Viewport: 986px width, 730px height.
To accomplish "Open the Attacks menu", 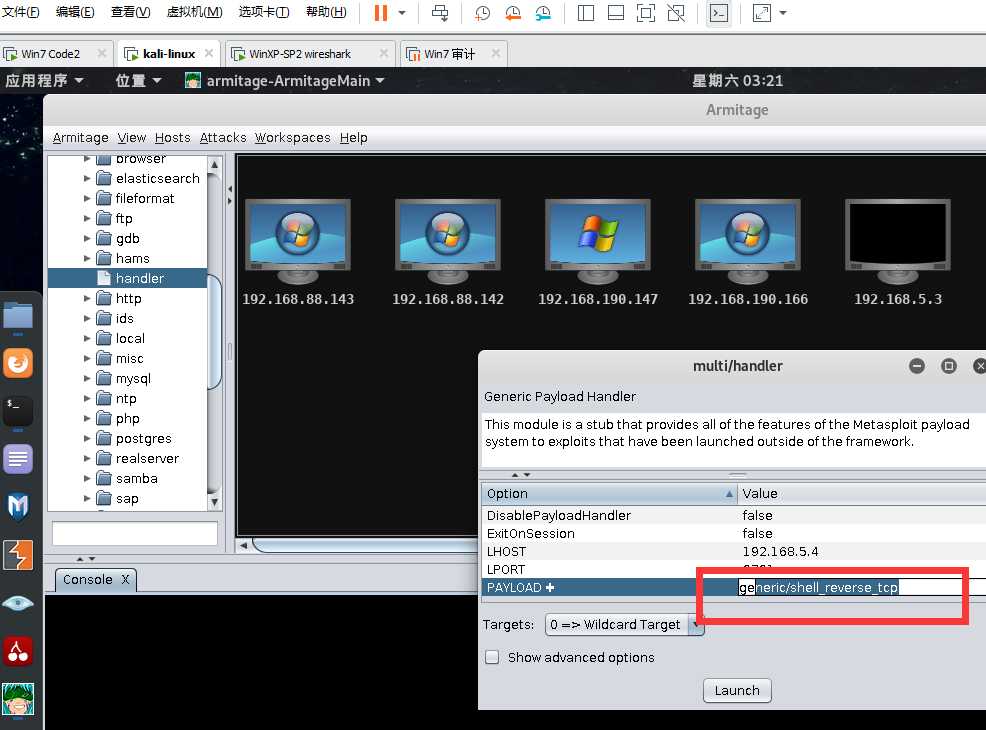I will tap(223, 138).
